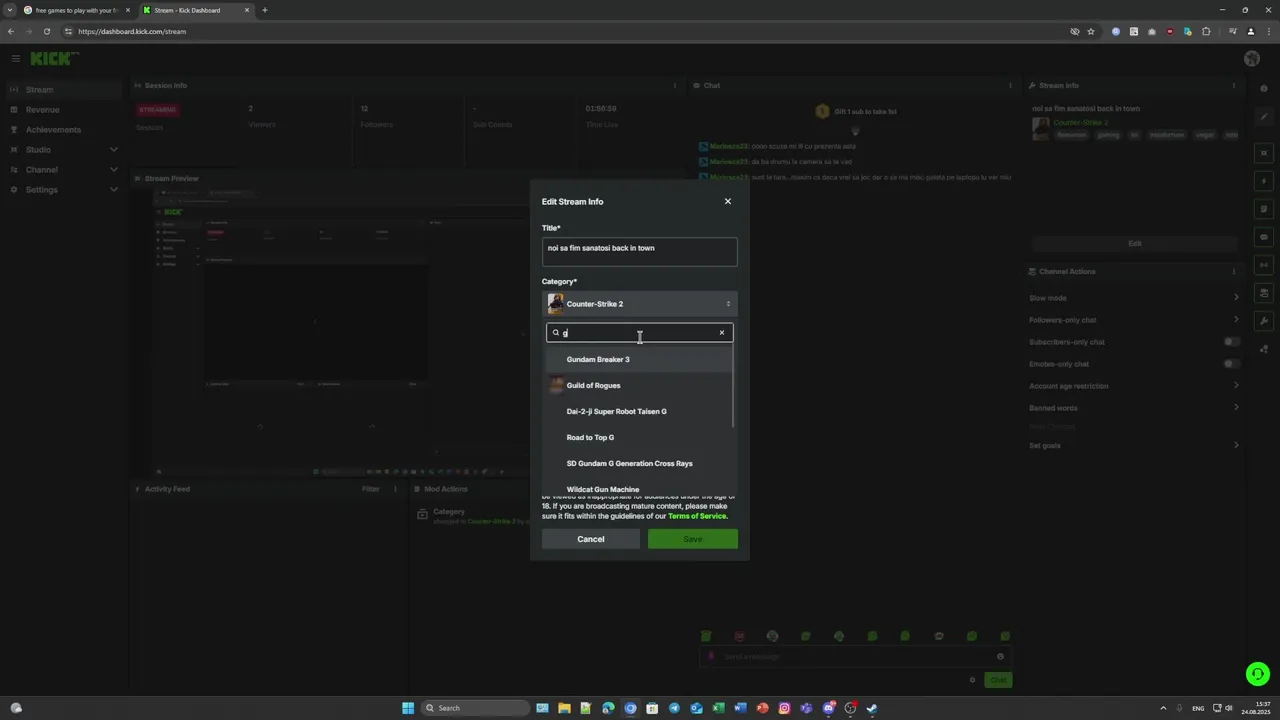This screenshot has width=1280, height=720.
Task: Click the Windows taskbar Search box
Action: click(x=475, y=708)
